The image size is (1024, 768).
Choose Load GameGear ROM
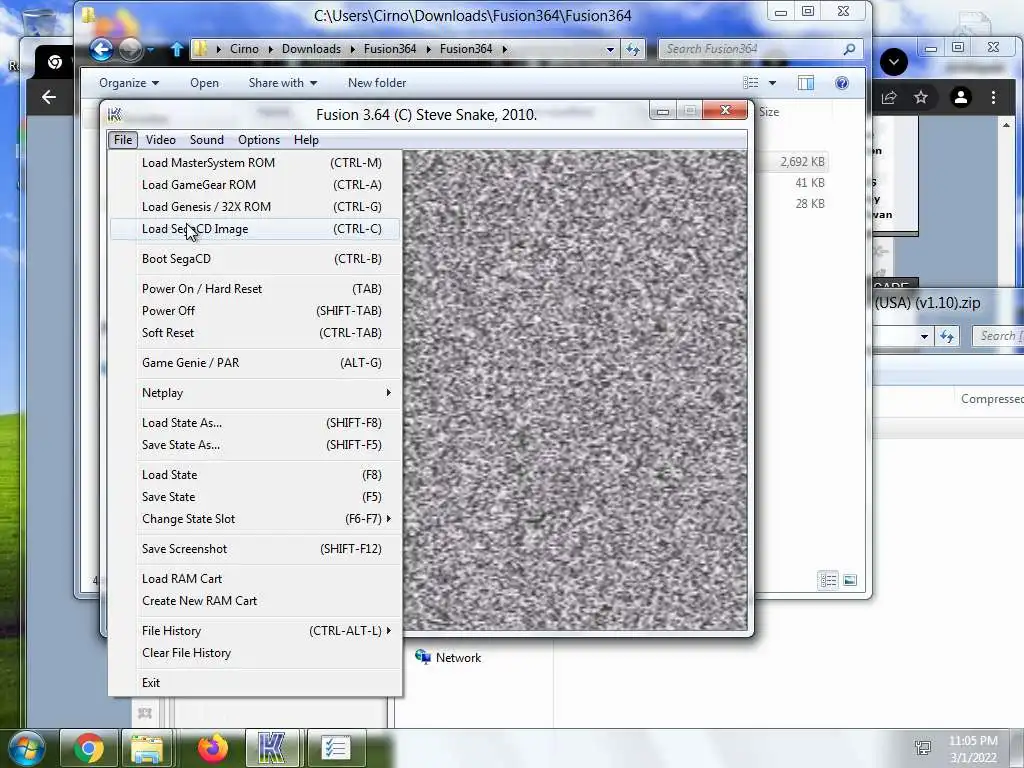coord(255,185)
